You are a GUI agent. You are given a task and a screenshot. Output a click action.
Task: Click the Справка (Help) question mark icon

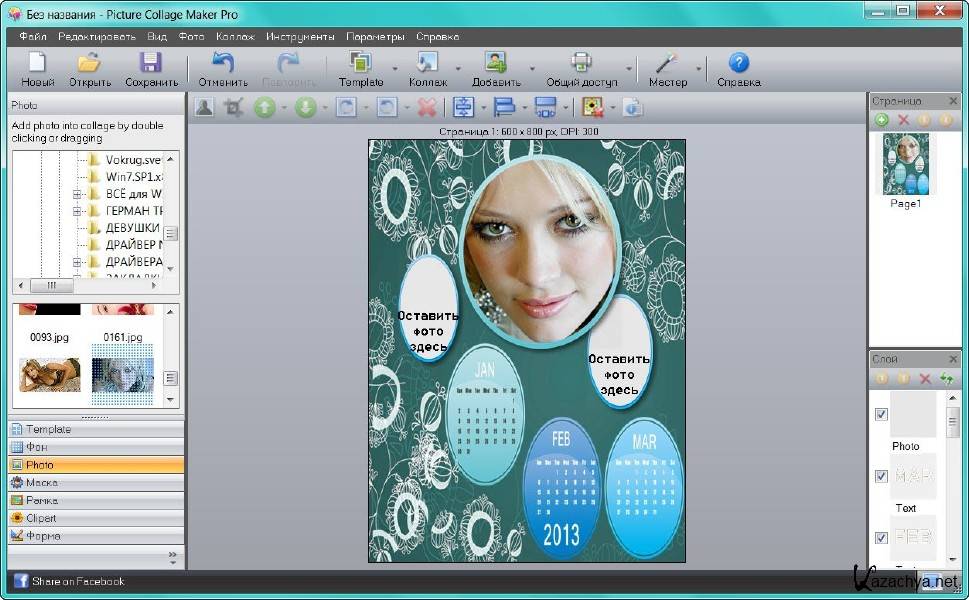pyautogui.click(x=738, y=64)
